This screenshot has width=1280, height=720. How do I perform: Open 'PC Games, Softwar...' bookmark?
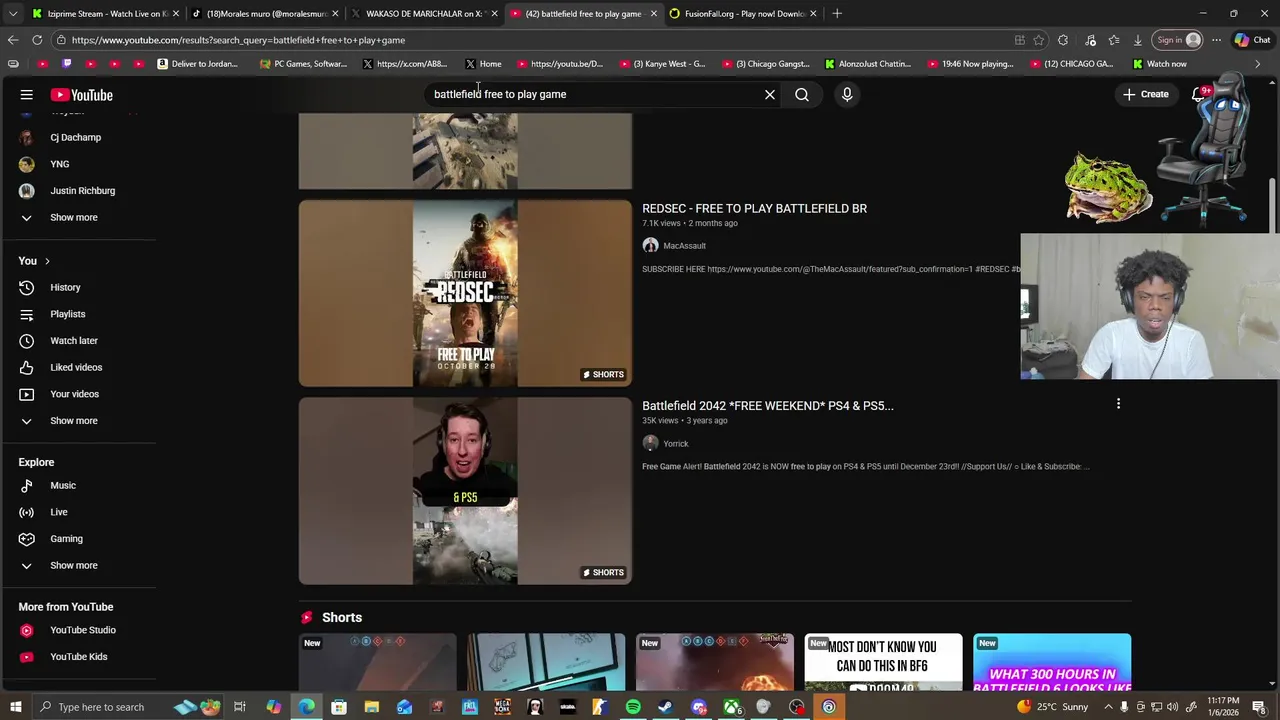coord(303,64)
